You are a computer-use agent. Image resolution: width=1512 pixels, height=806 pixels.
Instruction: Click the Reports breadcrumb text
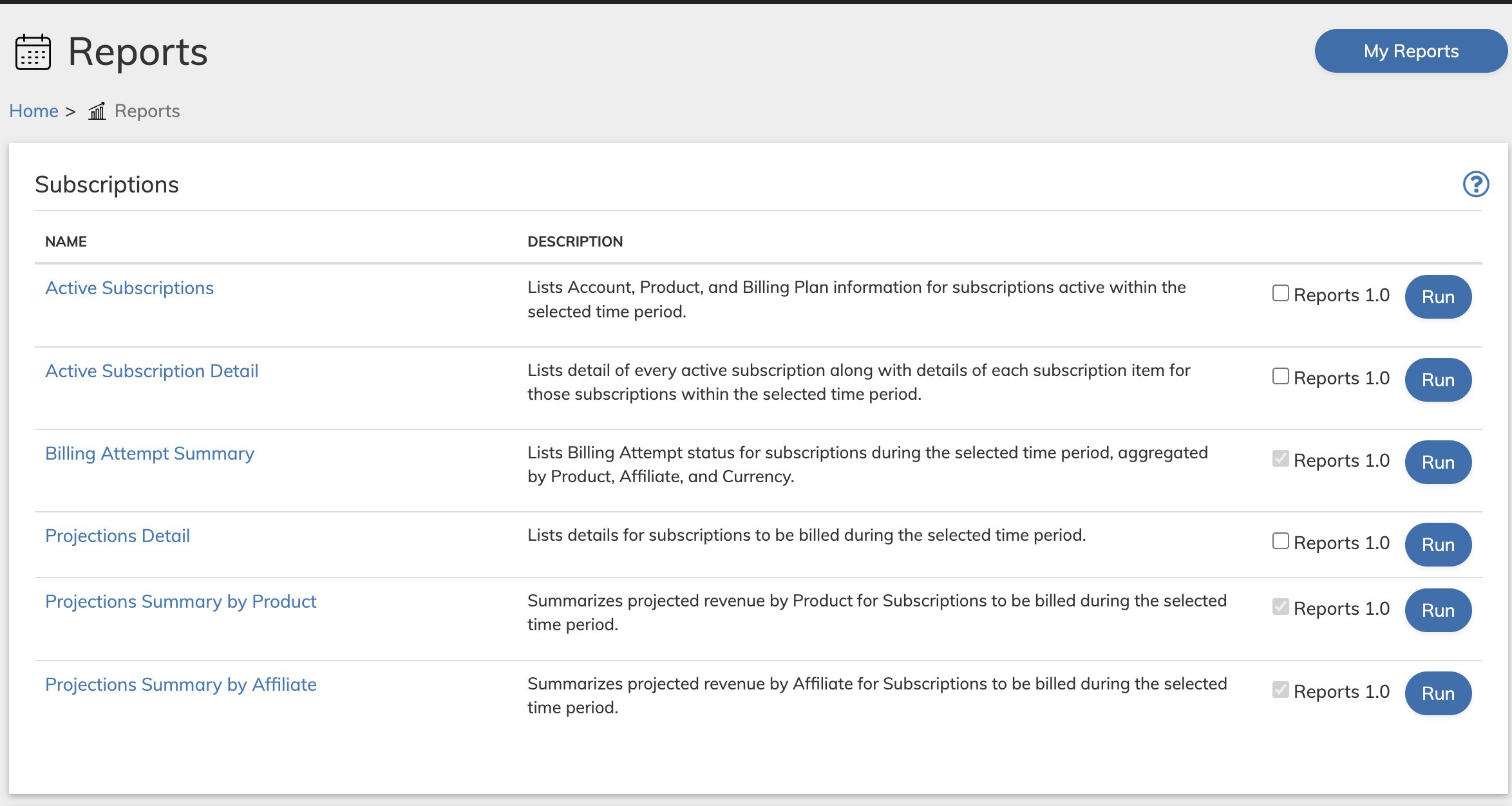(147, 111)
